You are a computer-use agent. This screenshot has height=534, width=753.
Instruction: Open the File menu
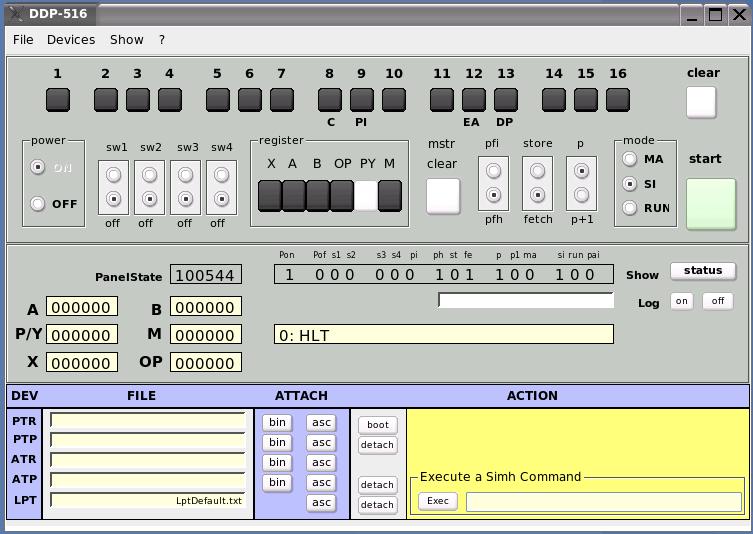click(x=23, y=40)
